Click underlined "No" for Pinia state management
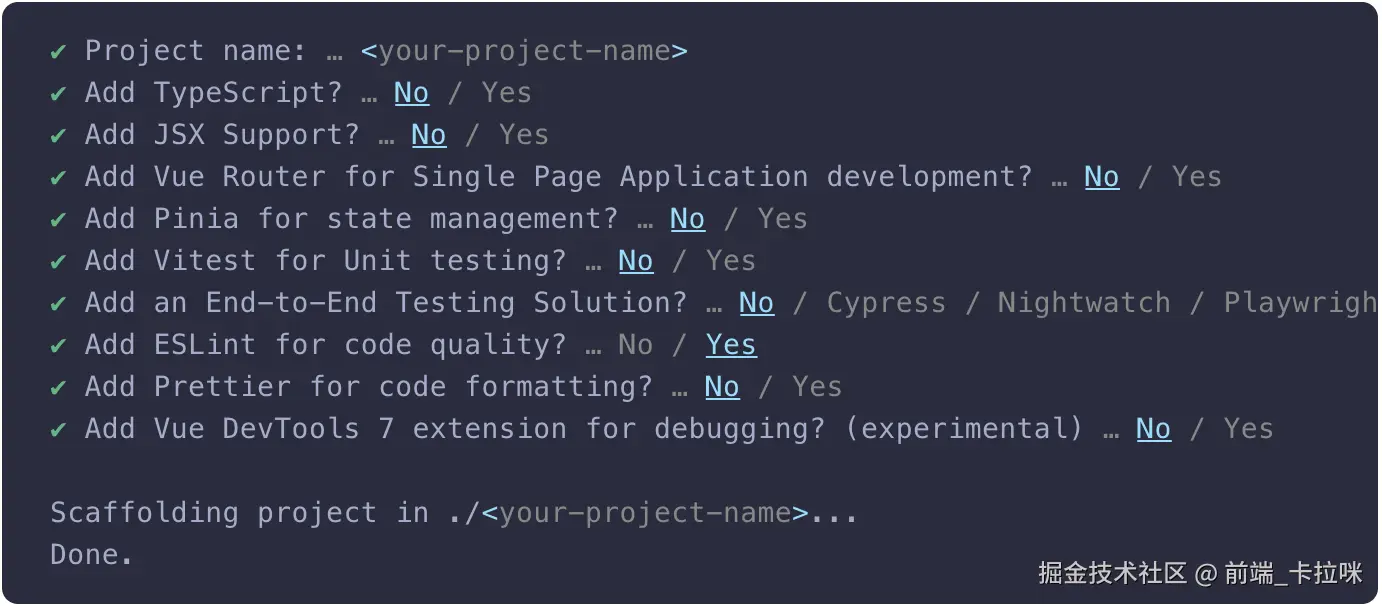 [x=687, y=219]
